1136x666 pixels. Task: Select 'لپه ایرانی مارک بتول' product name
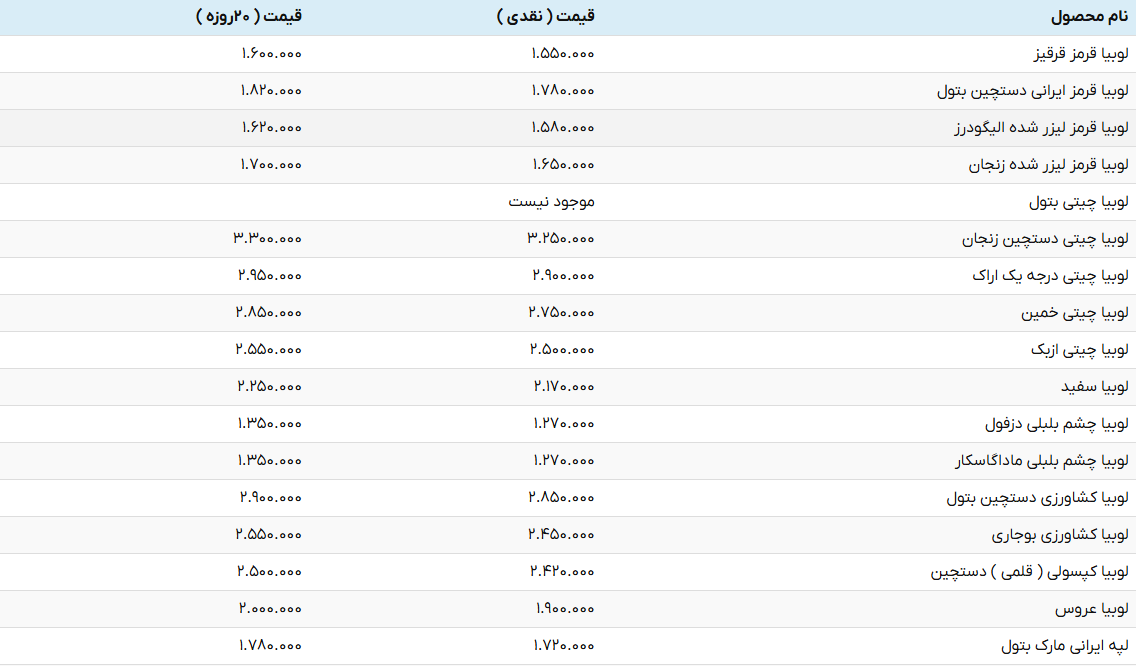[x=1065, y=646]
